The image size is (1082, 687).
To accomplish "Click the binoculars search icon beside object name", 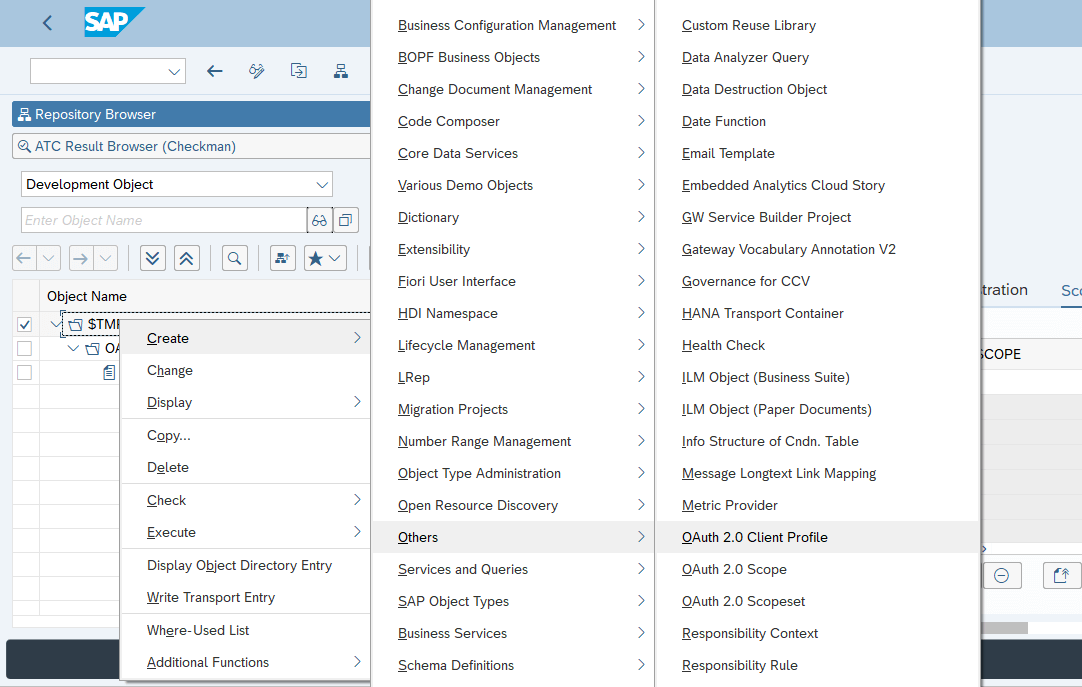I will coord(319,220).
